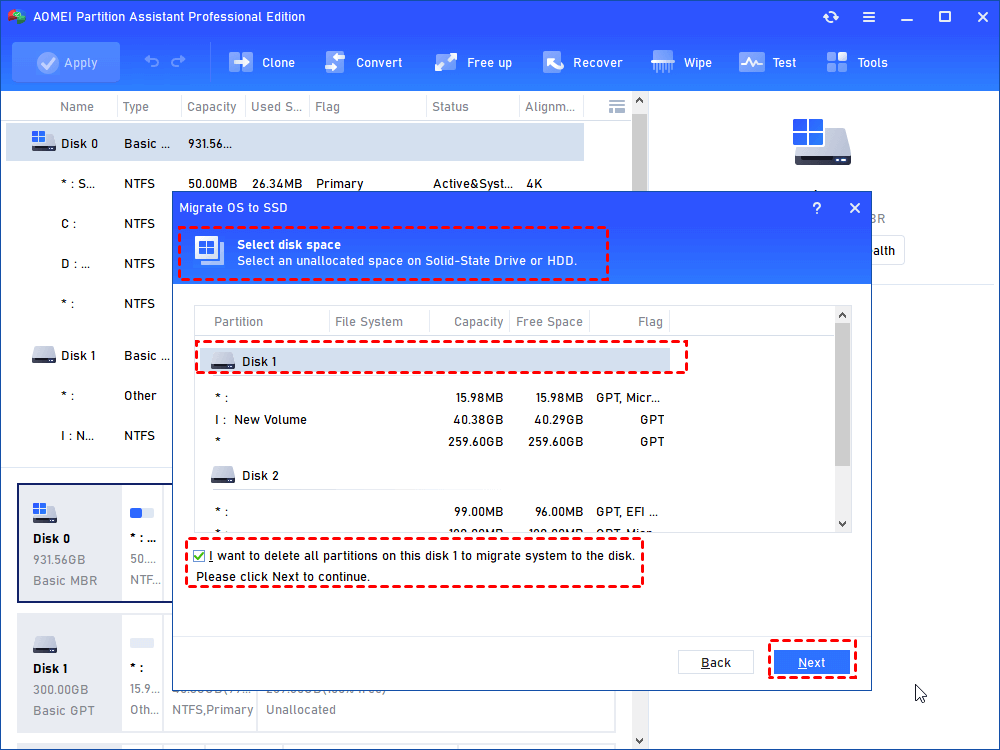Click the Back button
This screenshot has width=1000, height=750.
[x=716, y=662]
